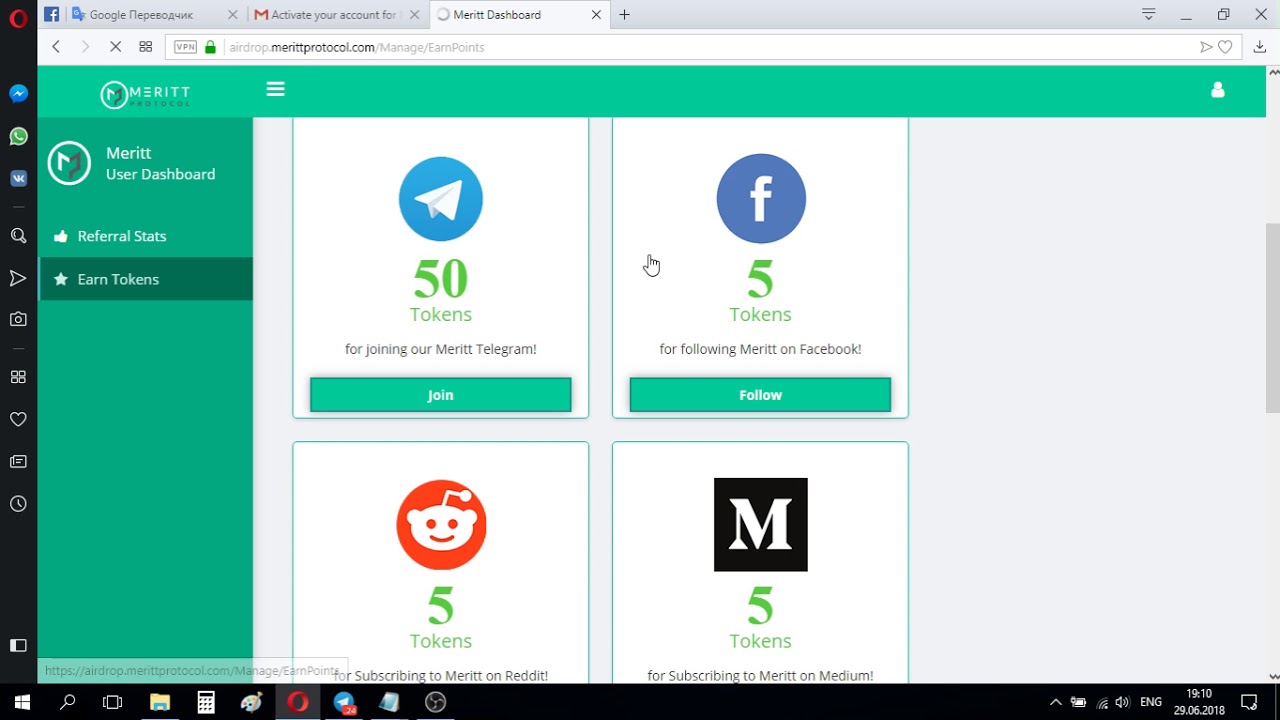The height and width of the screenshot is (720, 1280).
Task: Toggle the VPN badge in address bar
Action: 185,47
